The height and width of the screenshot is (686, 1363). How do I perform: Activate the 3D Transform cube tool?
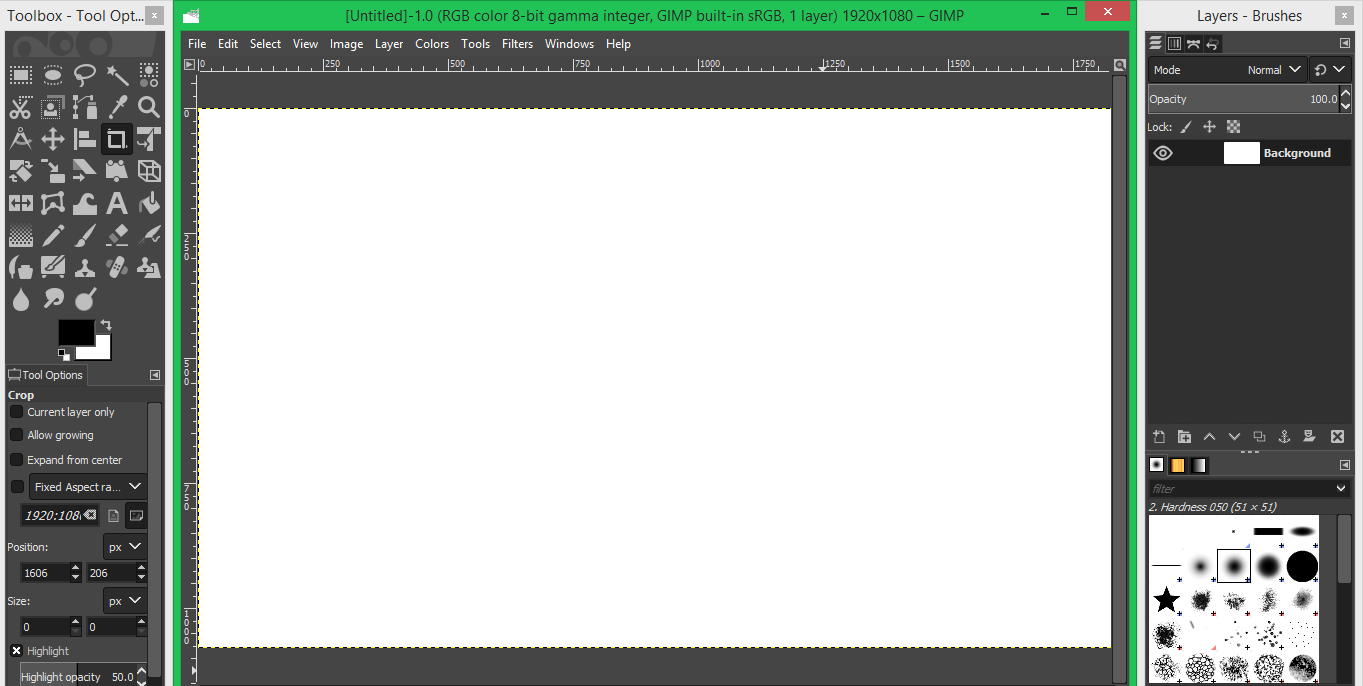pyautogui.click(x=149, y=171)
